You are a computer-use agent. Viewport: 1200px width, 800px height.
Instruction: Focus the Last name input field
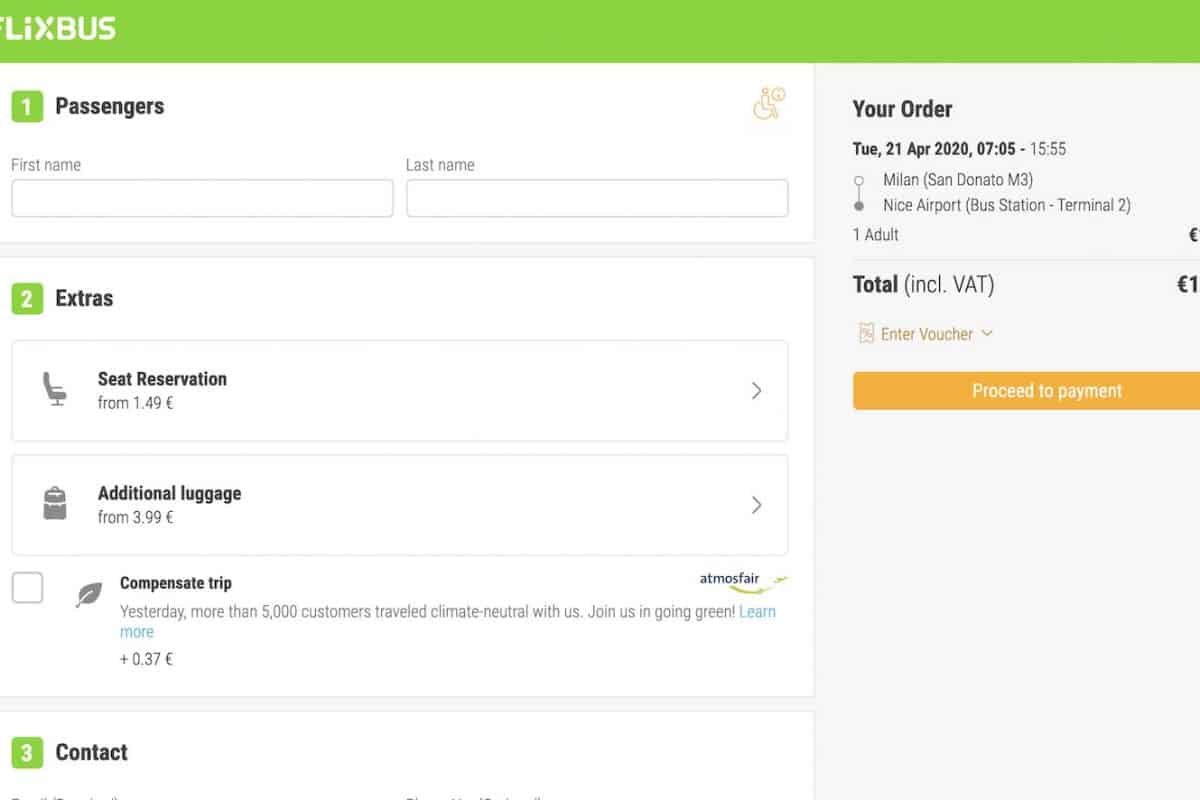pos(597,198)
